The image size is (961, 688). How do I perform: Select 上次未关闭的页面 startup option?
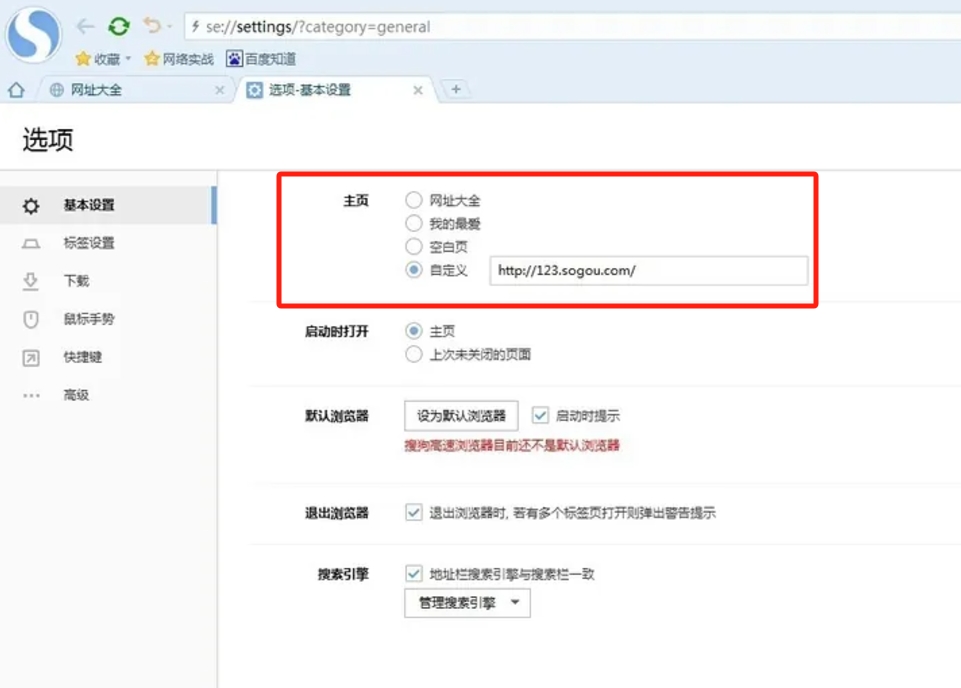(x=413, y=352)
